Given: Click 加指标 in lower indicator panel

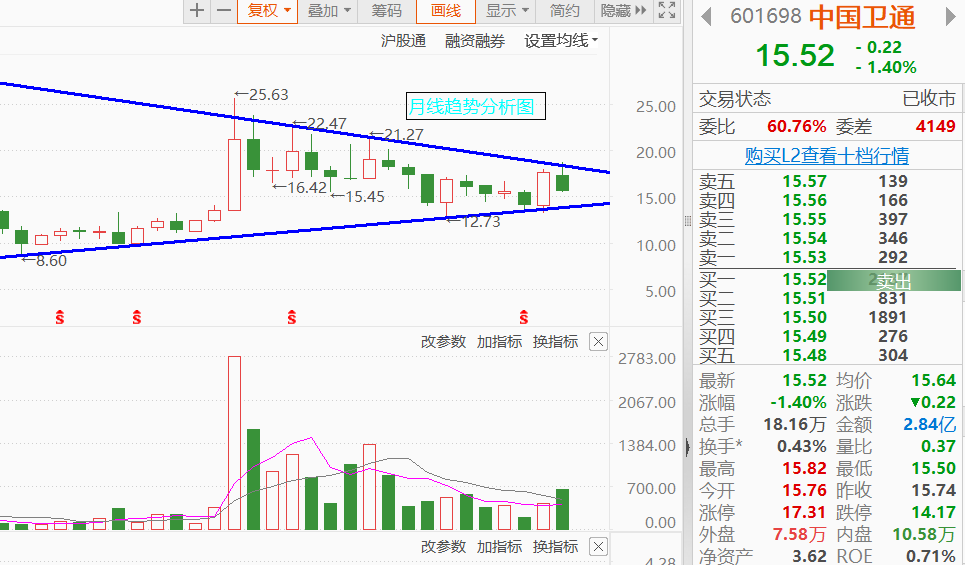Looking at the screenshot, I should (499, 547).
